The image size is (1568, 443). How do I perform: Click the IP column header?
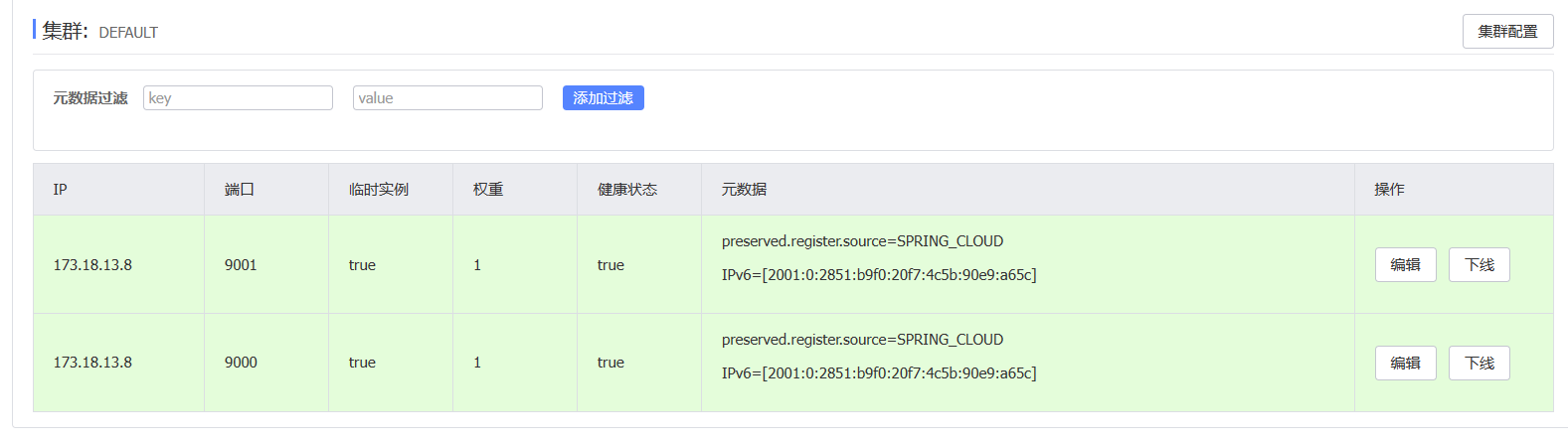(x=61, y=190)
